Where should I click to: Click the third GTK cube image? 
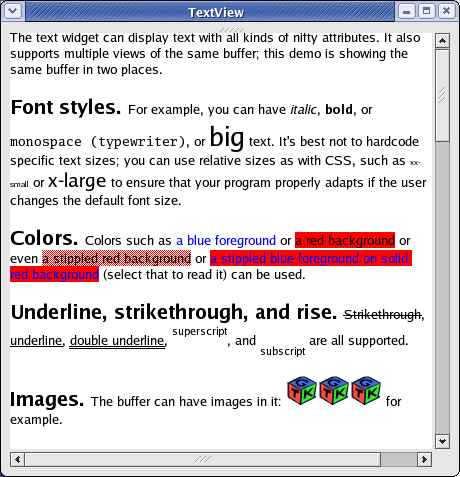click(x=366, y=391)
